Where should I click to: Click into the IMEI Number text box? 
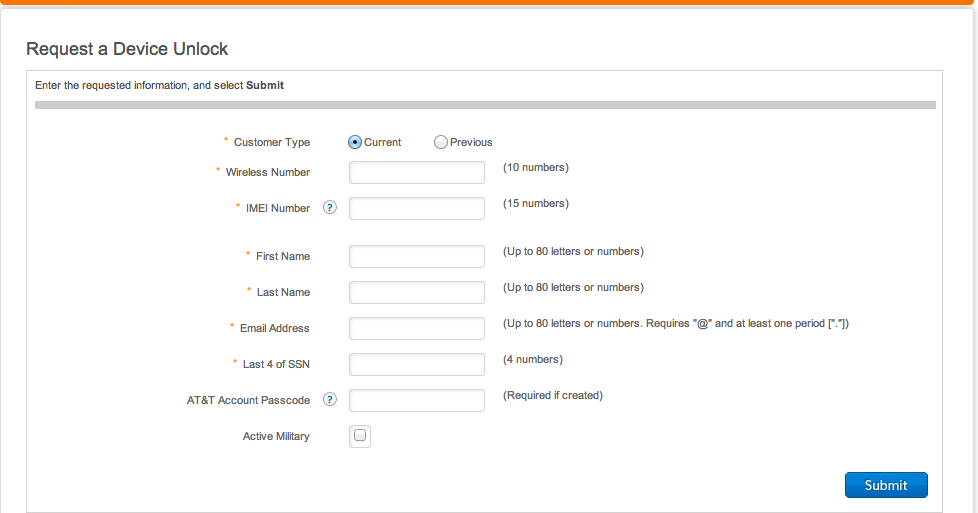417,208
